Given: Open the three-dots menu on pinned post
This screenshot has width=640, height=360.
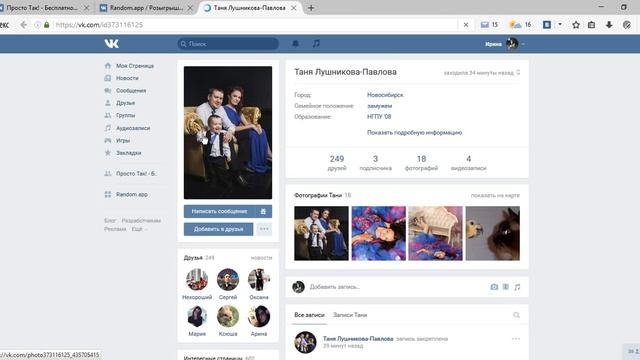Looking at the screenshot, I should [516, 339].
